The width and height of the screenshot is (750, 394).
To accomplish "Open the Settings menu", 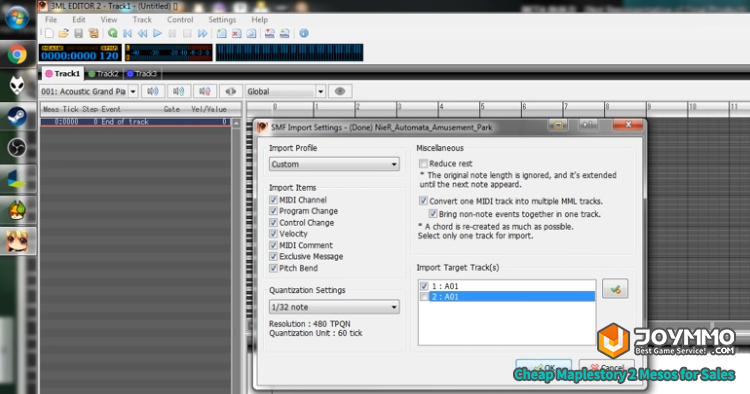I will [222, 20].
